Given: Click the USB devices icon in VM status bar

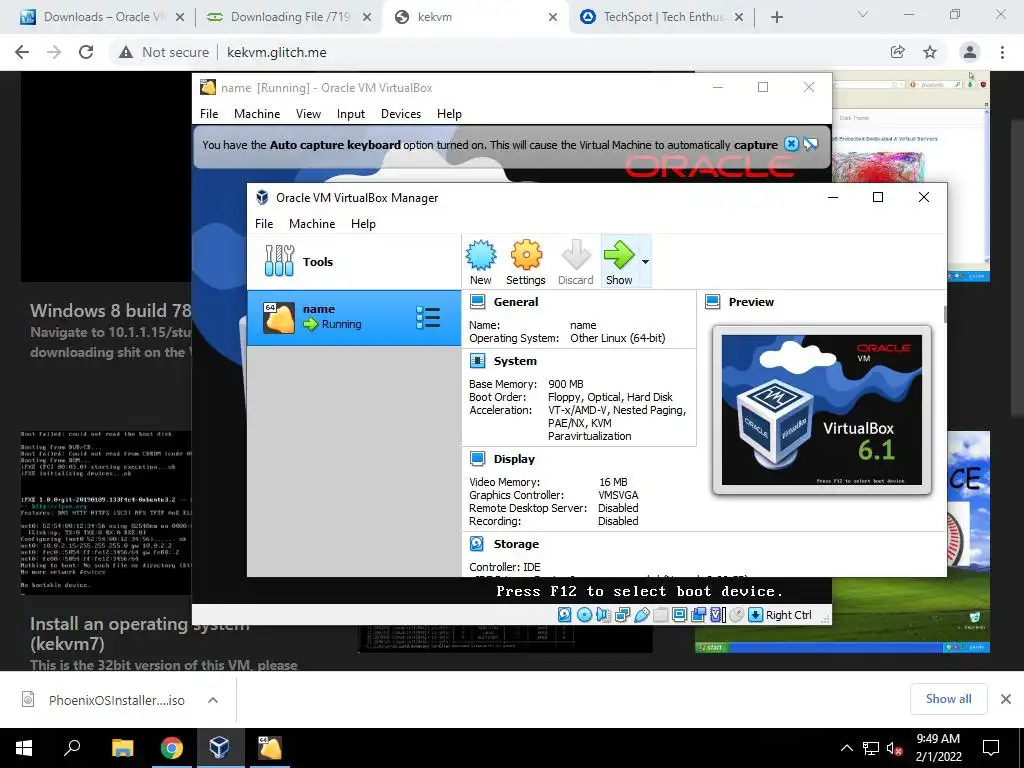Looking at the screenshot, I should pos(641,615).
